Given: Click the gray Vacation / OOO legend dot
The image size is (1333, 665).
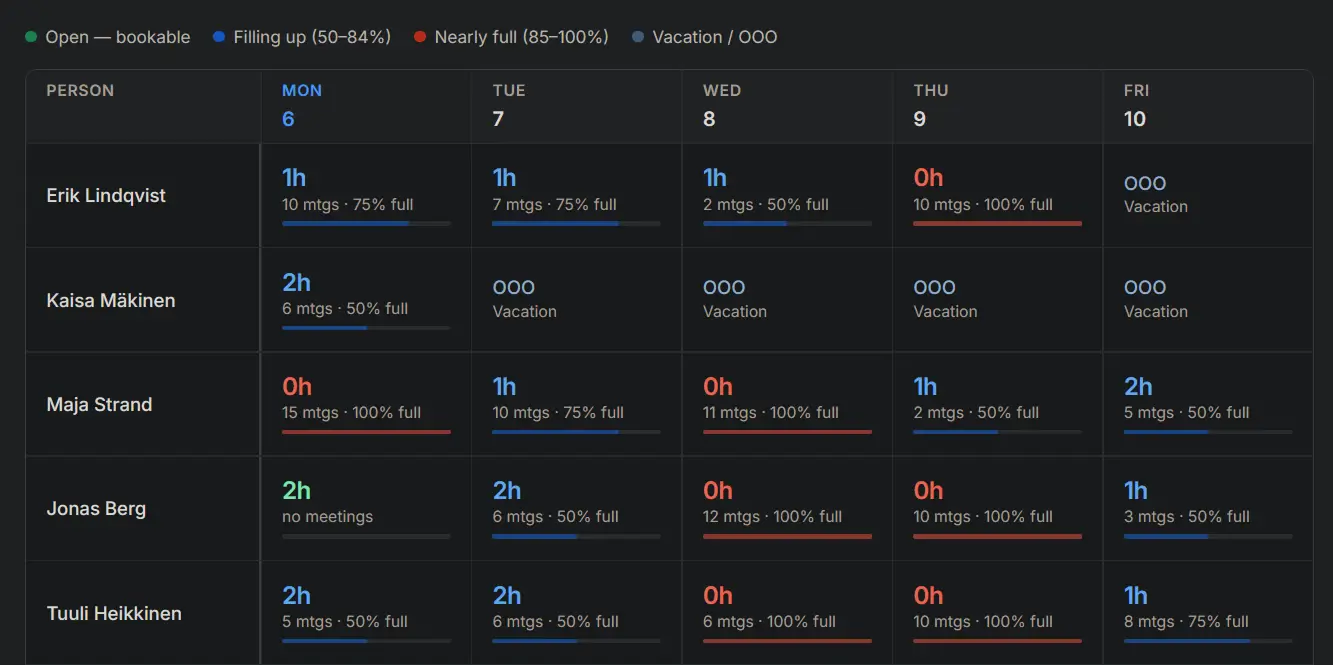Looking at the screenshot, I should point(637,36).
